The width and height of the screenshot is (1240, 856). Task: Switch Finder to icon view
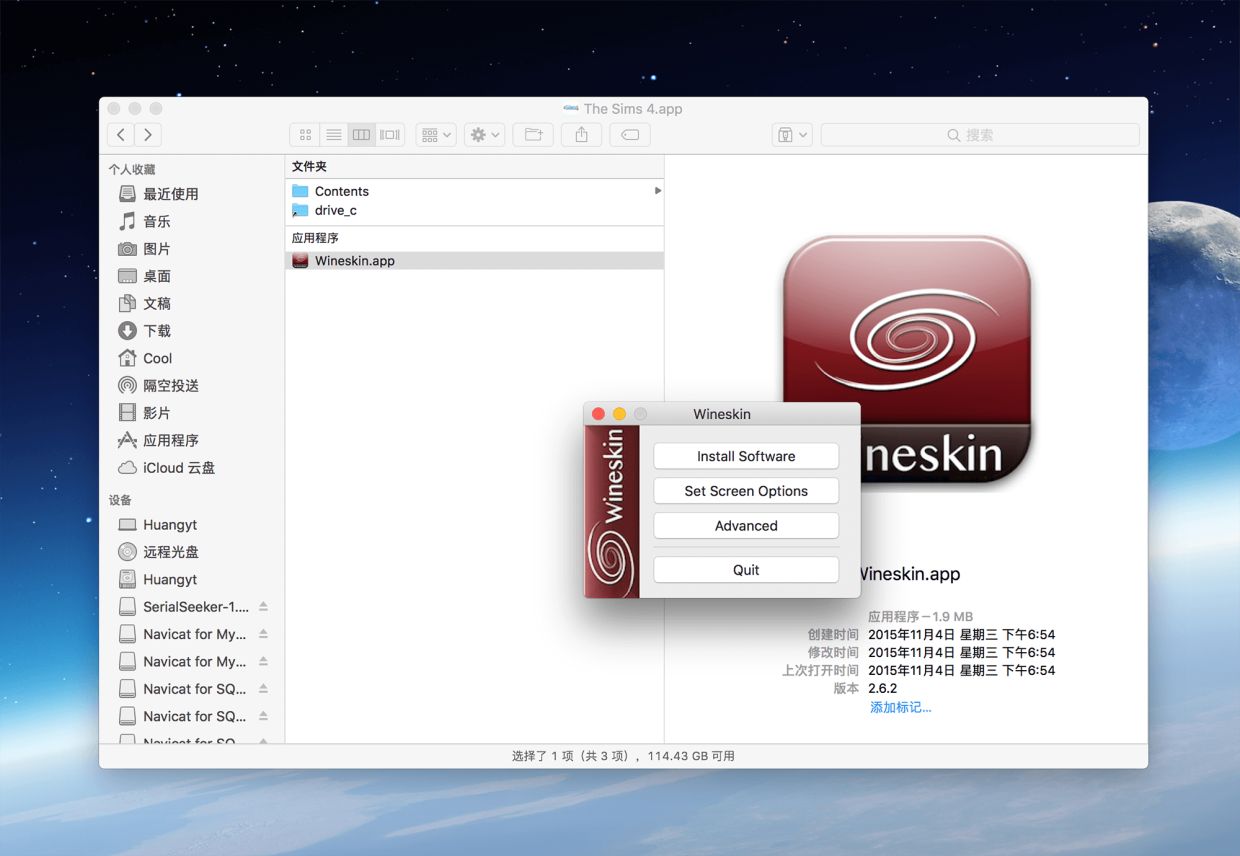pyautogui.click(x=305, y=135)
